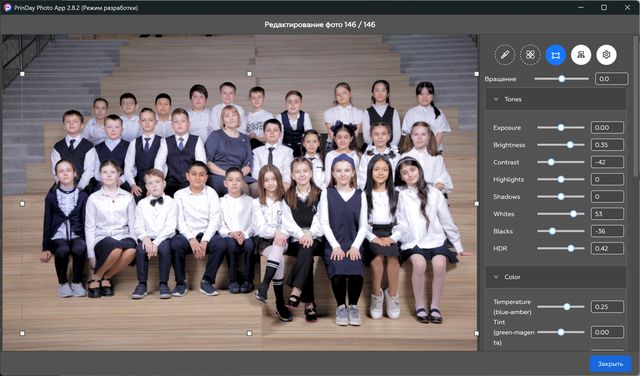
Task: Click PrinDay app logo in title bar
Action: tap(7, 7)
